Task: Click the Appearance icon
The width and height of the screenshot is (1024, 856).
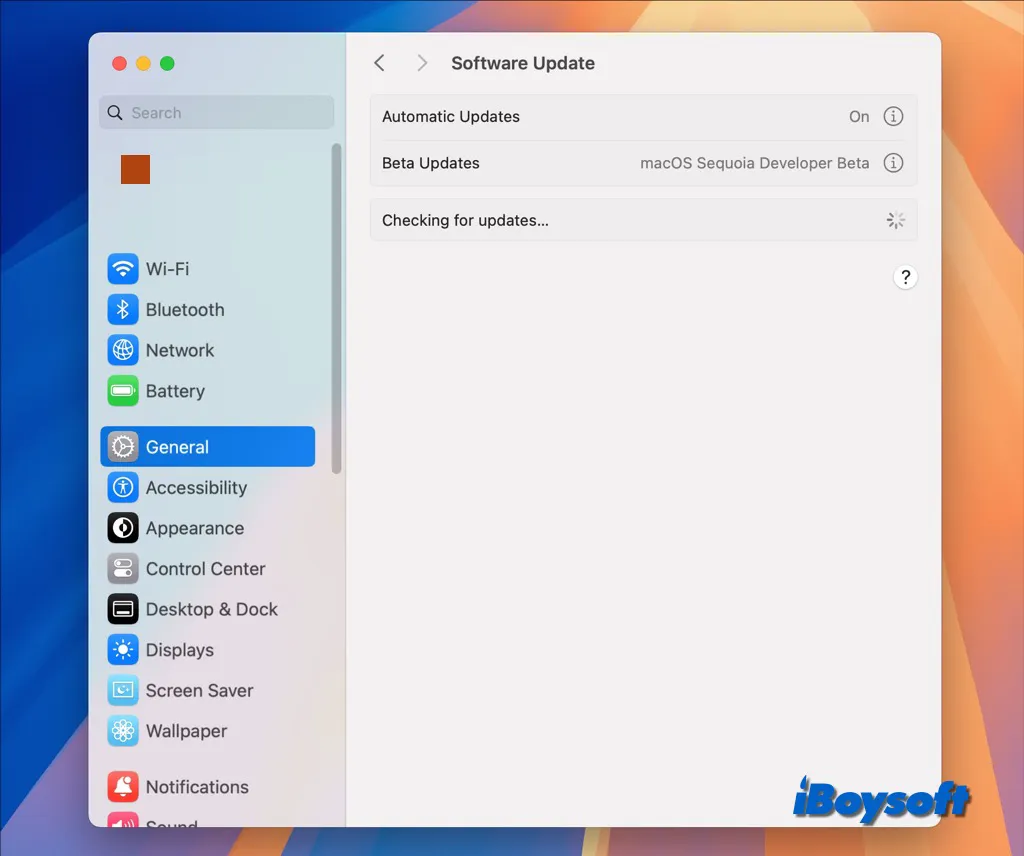Action: point(123,528)
